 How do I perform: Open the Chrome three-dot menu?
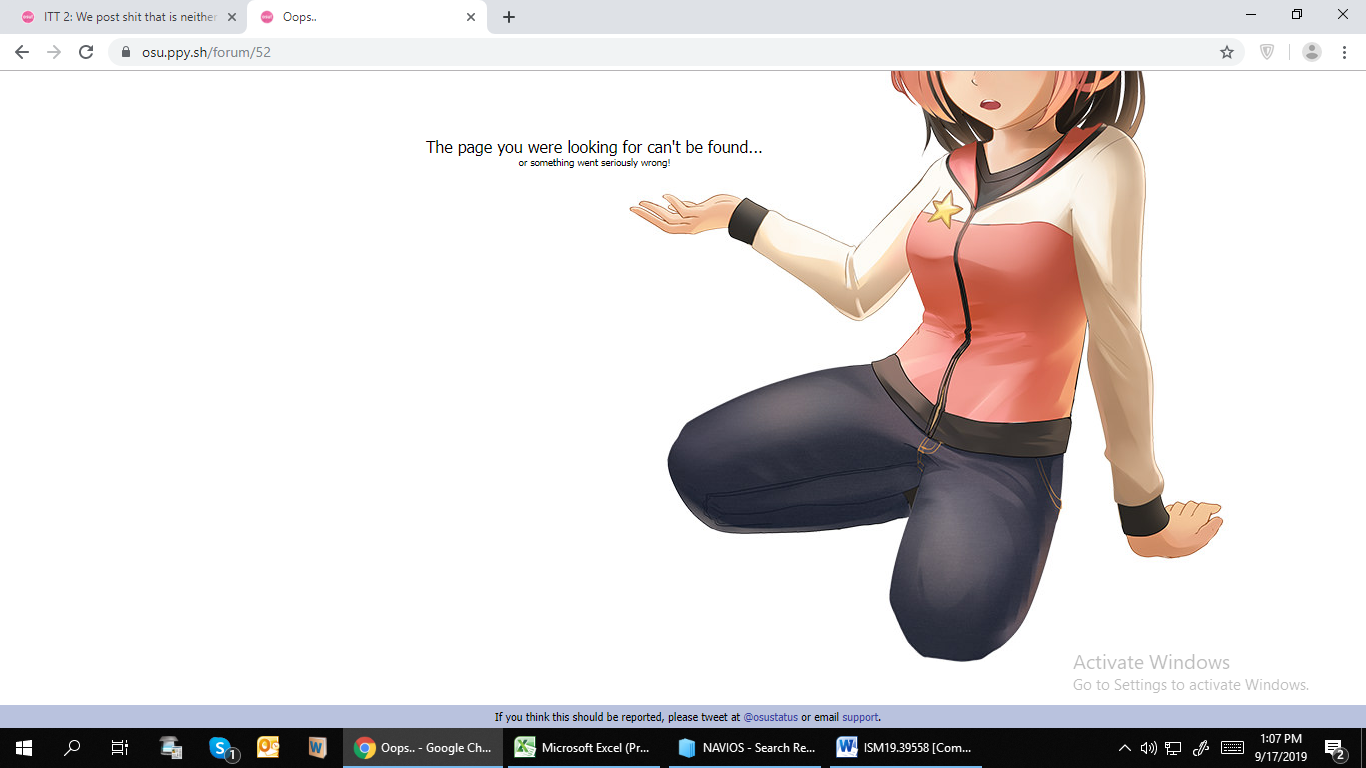click(x=1344, y=52)
